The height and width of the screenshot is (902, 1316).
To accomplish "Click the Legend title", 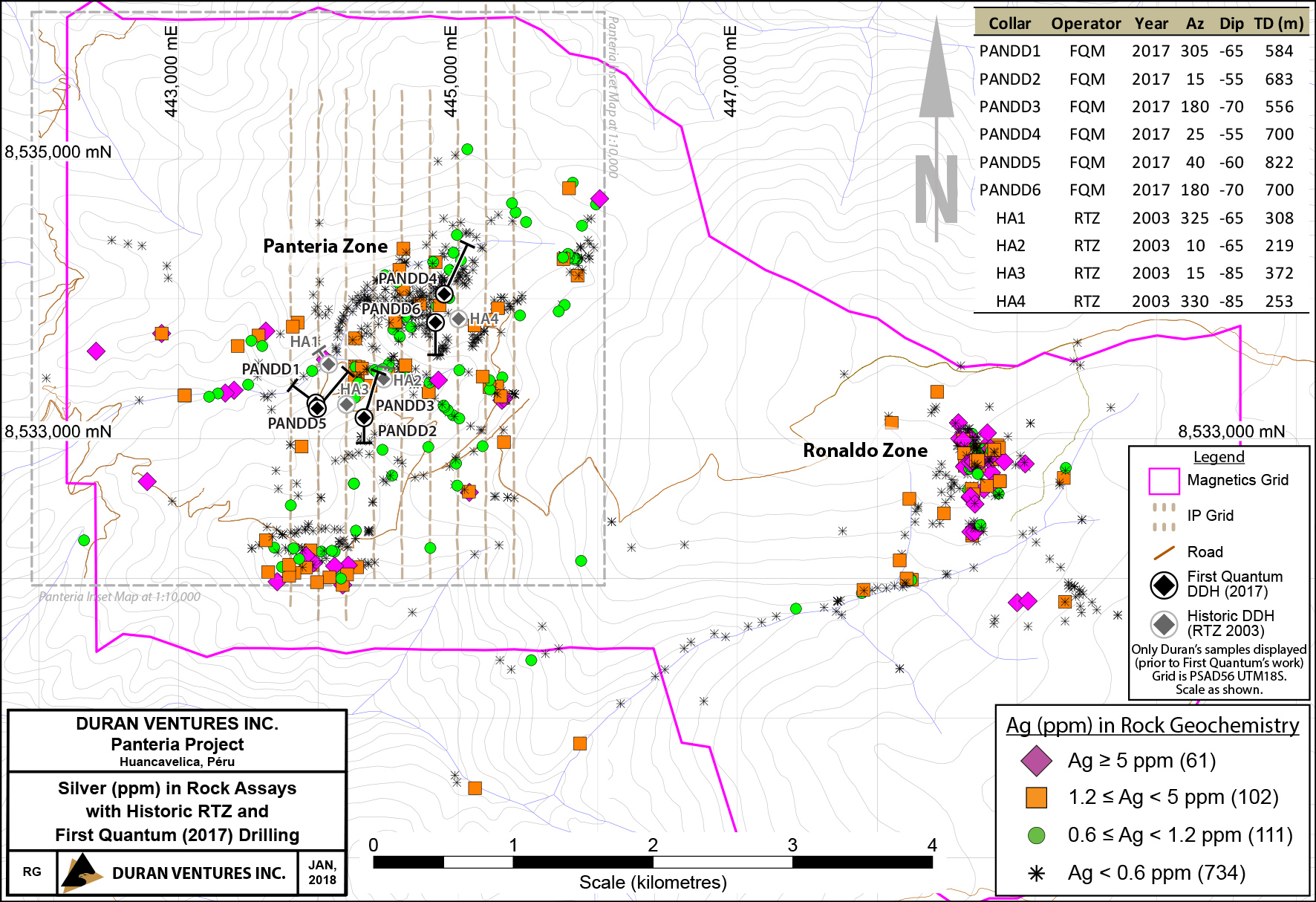I will click(x=1219, y=457).
